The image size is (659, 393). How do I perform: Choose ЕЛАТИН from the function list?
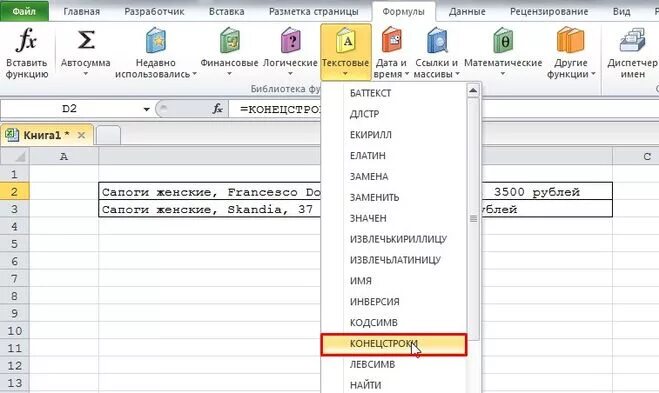pyautogui.click(x=394, y=156)
